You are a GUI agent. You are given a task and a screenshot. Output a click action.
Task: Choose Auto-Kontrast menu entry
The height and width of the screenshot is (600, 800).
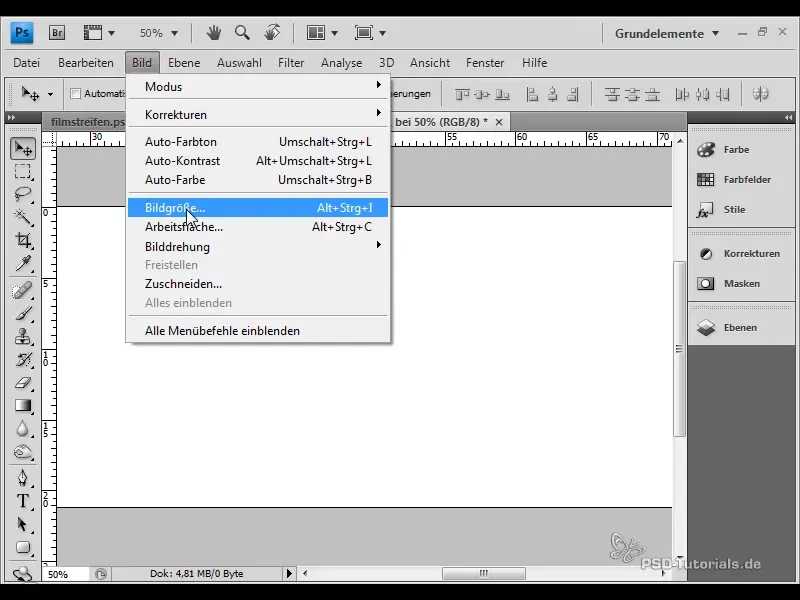pos(258,161)
